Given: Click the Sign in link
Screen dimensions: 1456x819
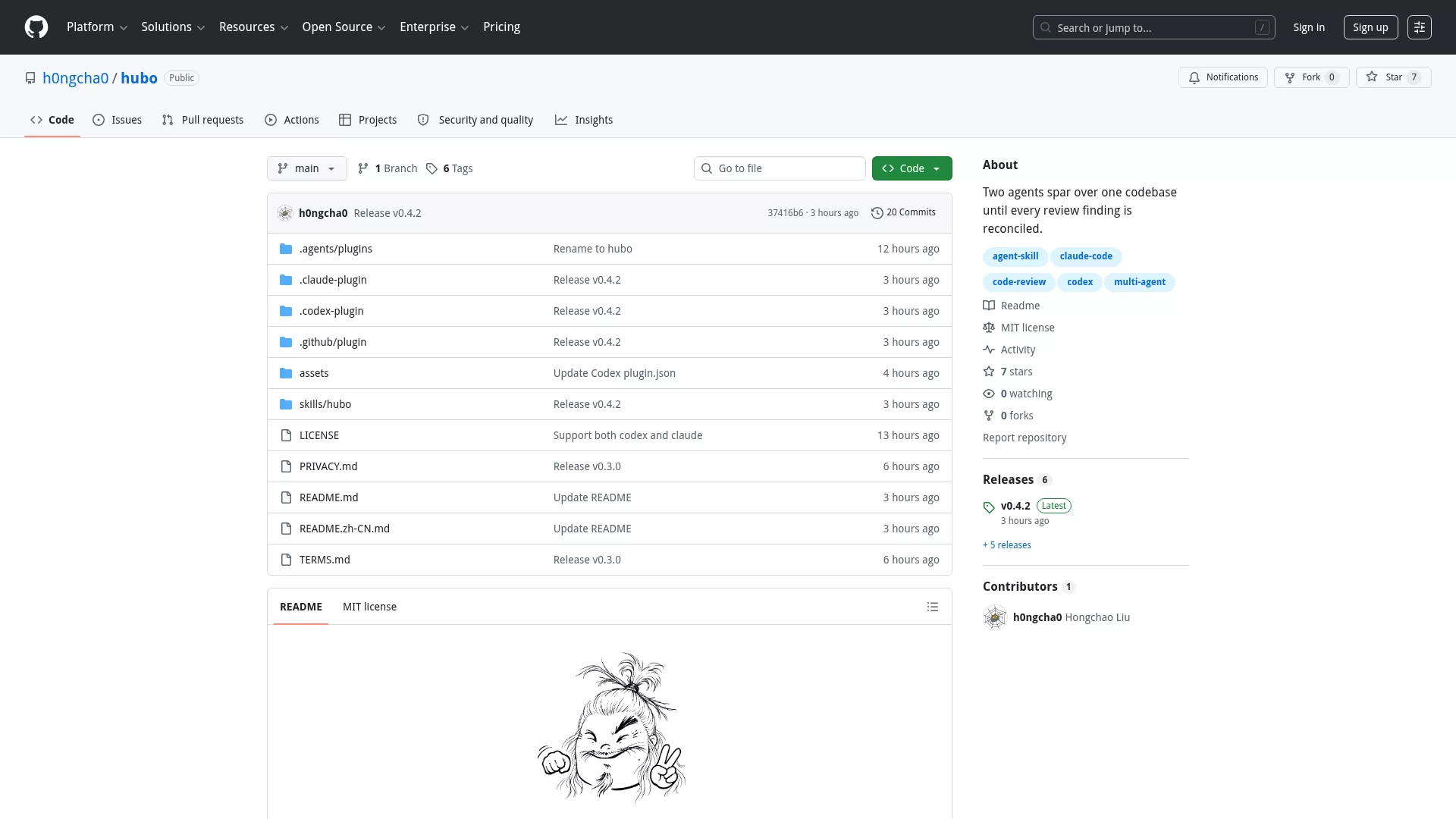Looking at the screenshot, I should click(1309, 27).
